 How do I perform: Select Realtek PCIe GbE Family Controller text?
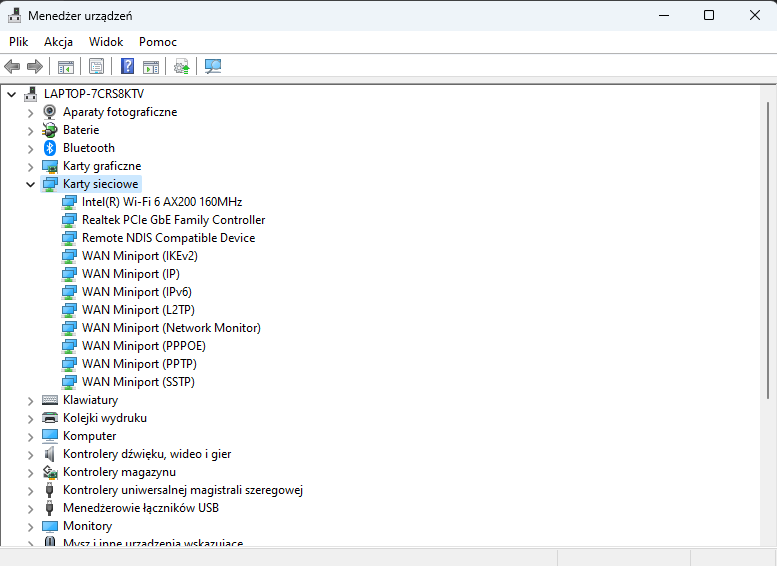point(173,220)
